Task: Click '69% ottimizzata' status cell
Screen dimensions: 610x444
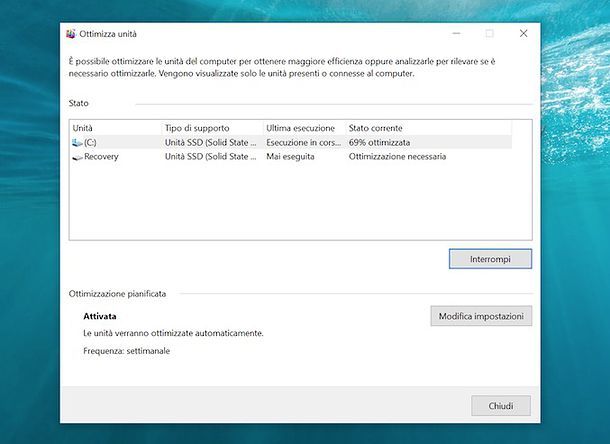Action: pos(379,142)
